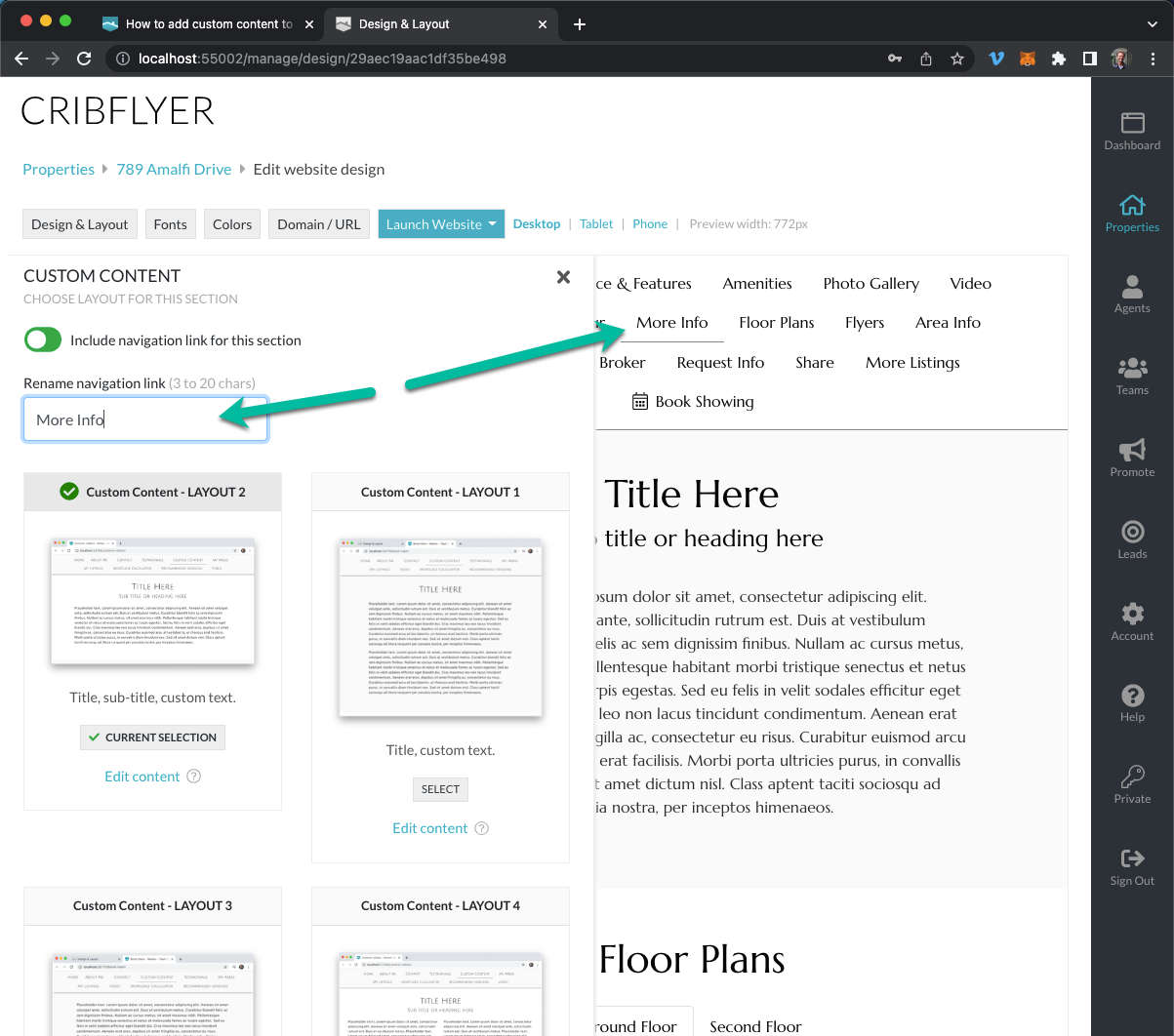Click help icon beside Layout 1 Edit content
This screenshot has width=1174, height=1036.
[481, 828]
